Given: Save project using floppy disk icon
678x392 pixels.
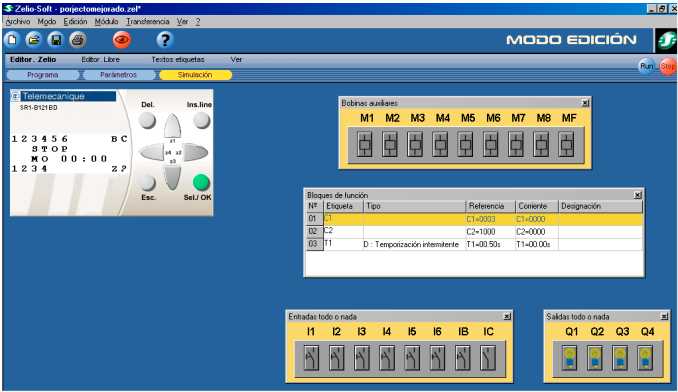Looking at the screenshot, I should click(56, 40).
